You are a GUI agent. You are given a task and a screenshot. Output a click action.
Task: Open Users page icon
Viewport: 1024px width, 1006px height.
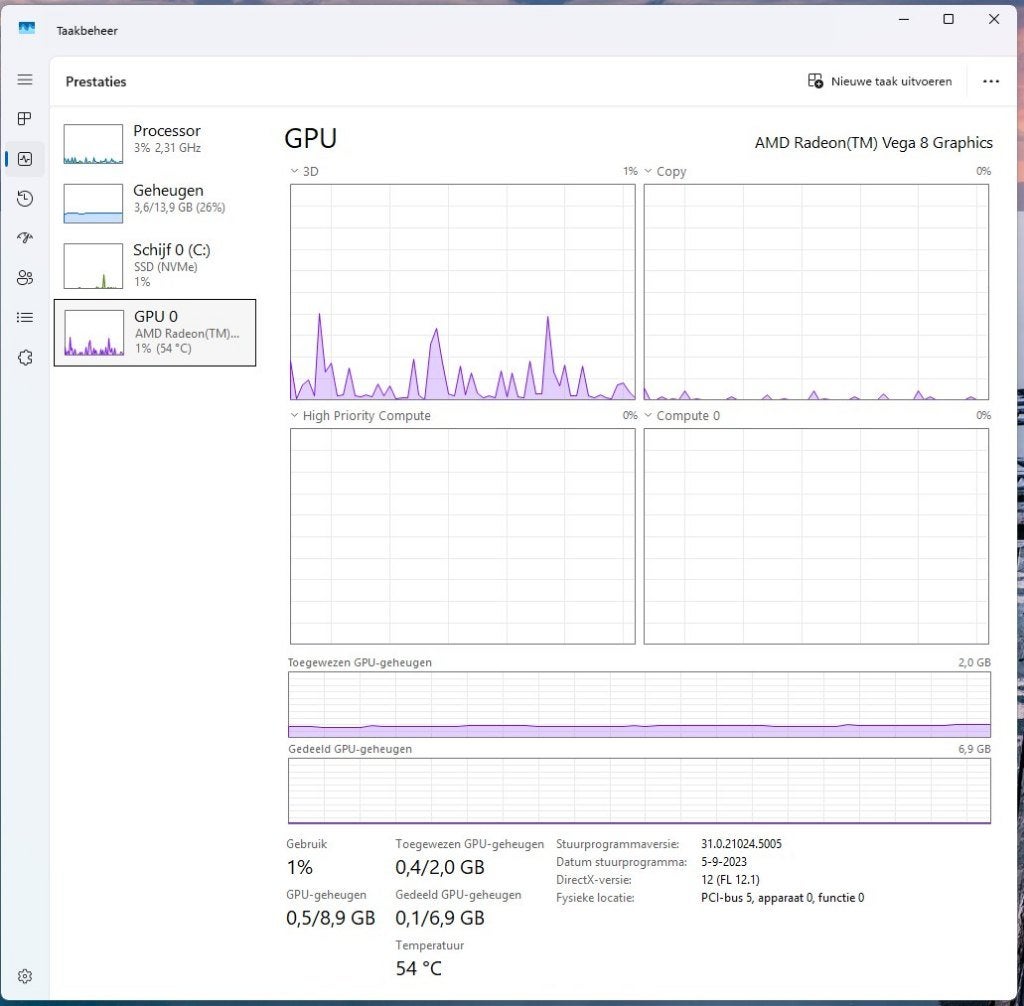(25, 278)
